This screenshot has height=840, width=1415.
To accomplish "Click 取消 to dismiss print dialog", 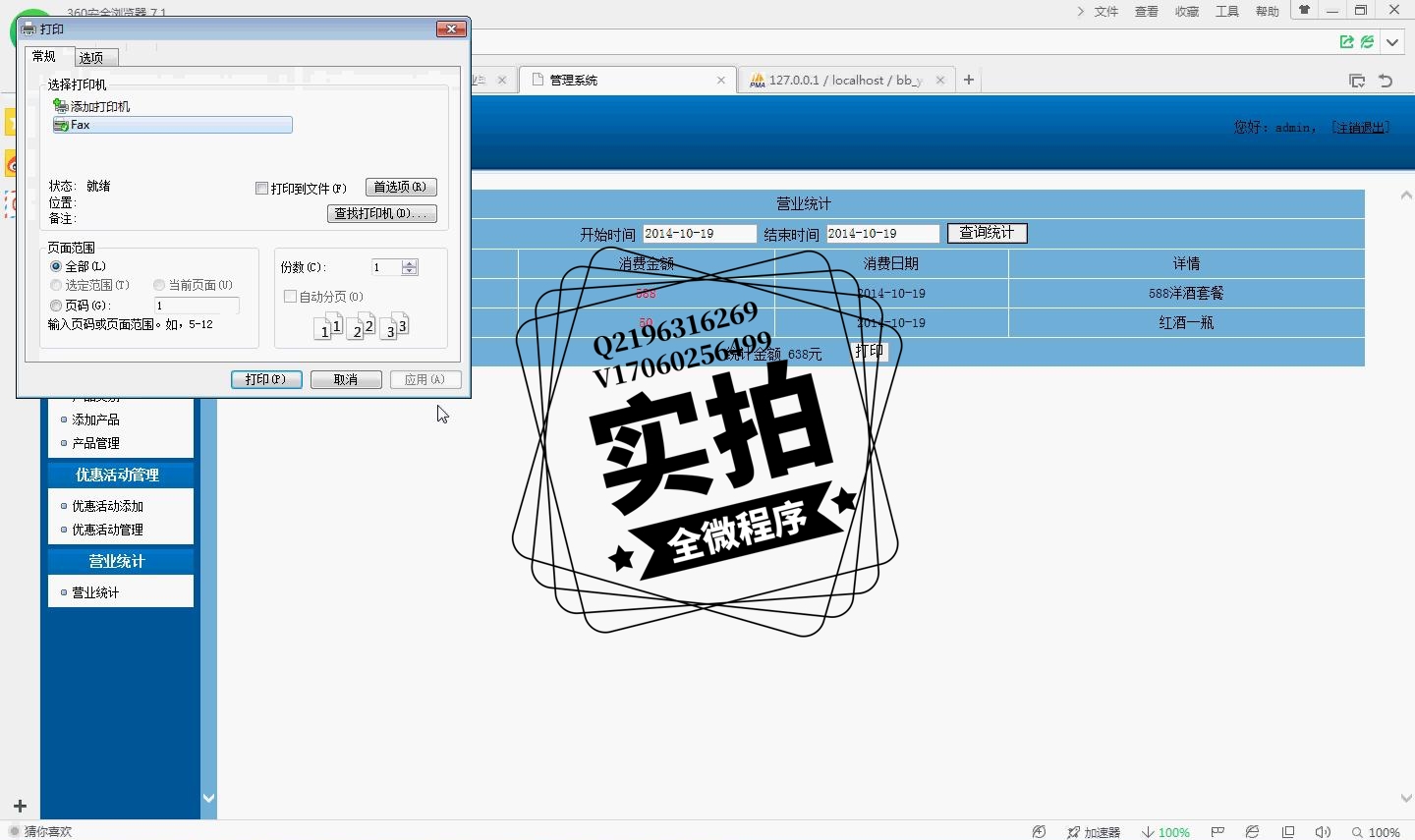I will [x=346, y=379].
